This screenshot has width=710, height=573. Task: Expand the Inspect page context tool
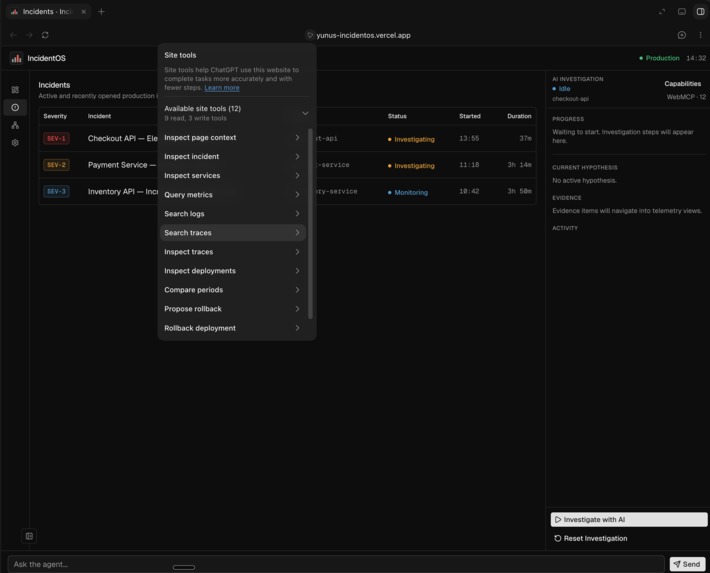(233, 138)
